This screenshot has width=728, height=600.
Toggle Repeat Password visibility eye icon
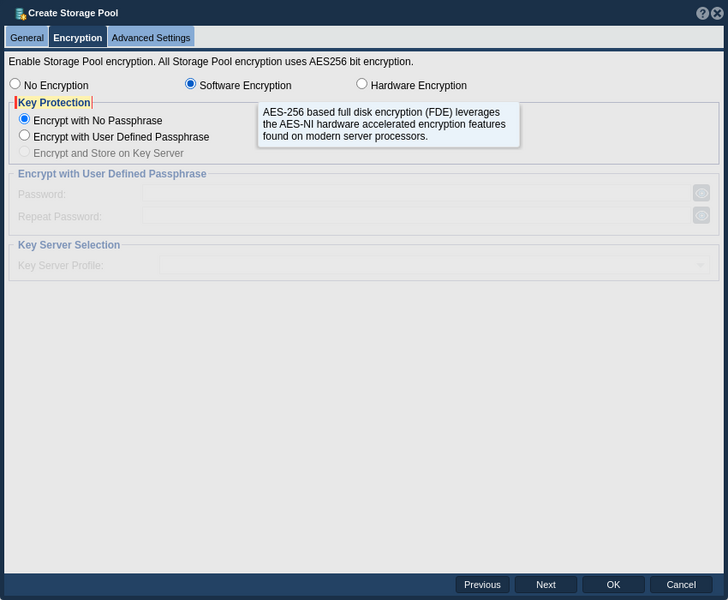701,215
